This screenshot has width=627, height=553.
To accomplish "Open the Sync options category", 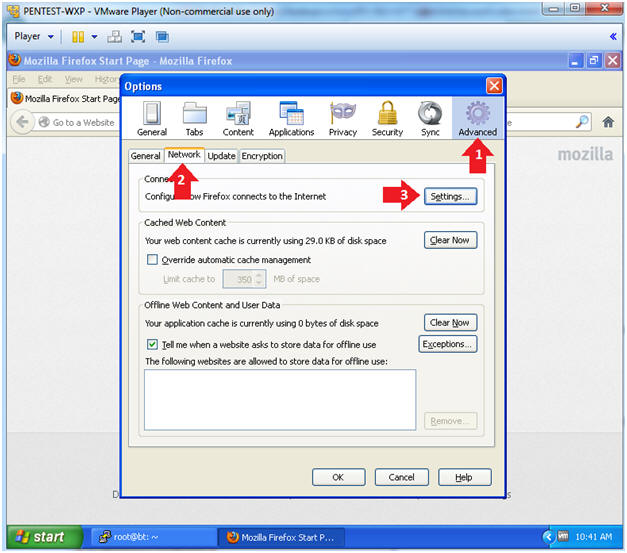I will (x=430, y=119).
